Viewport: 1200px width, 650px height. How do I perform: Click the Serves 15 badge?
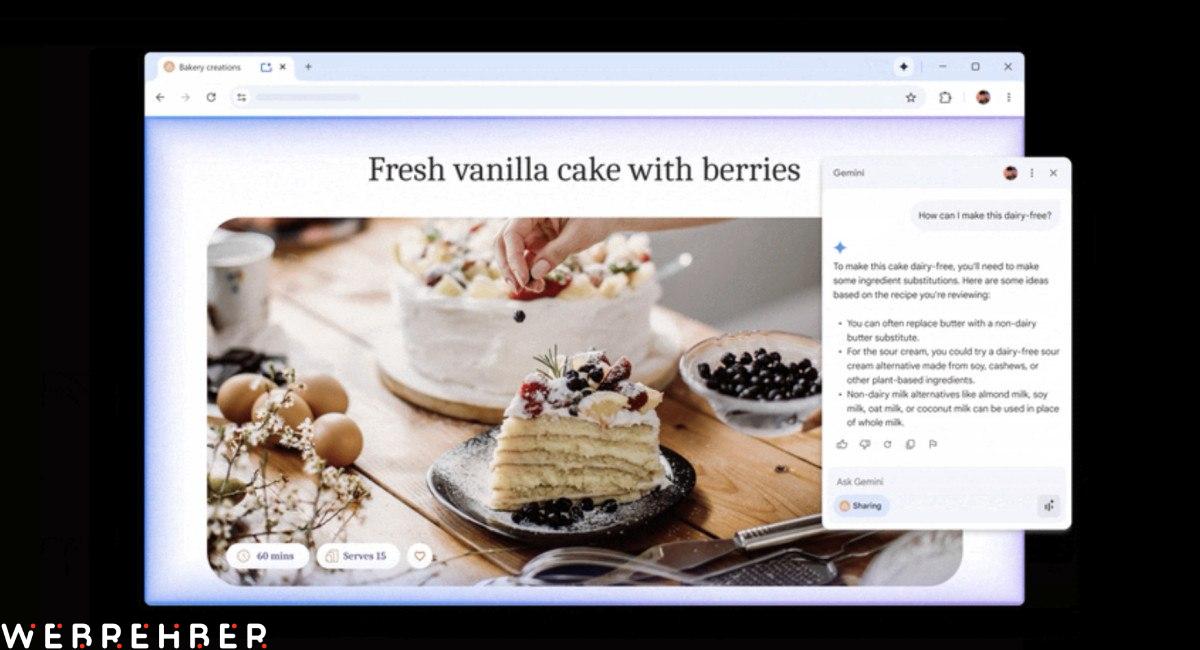click(358, 555)
